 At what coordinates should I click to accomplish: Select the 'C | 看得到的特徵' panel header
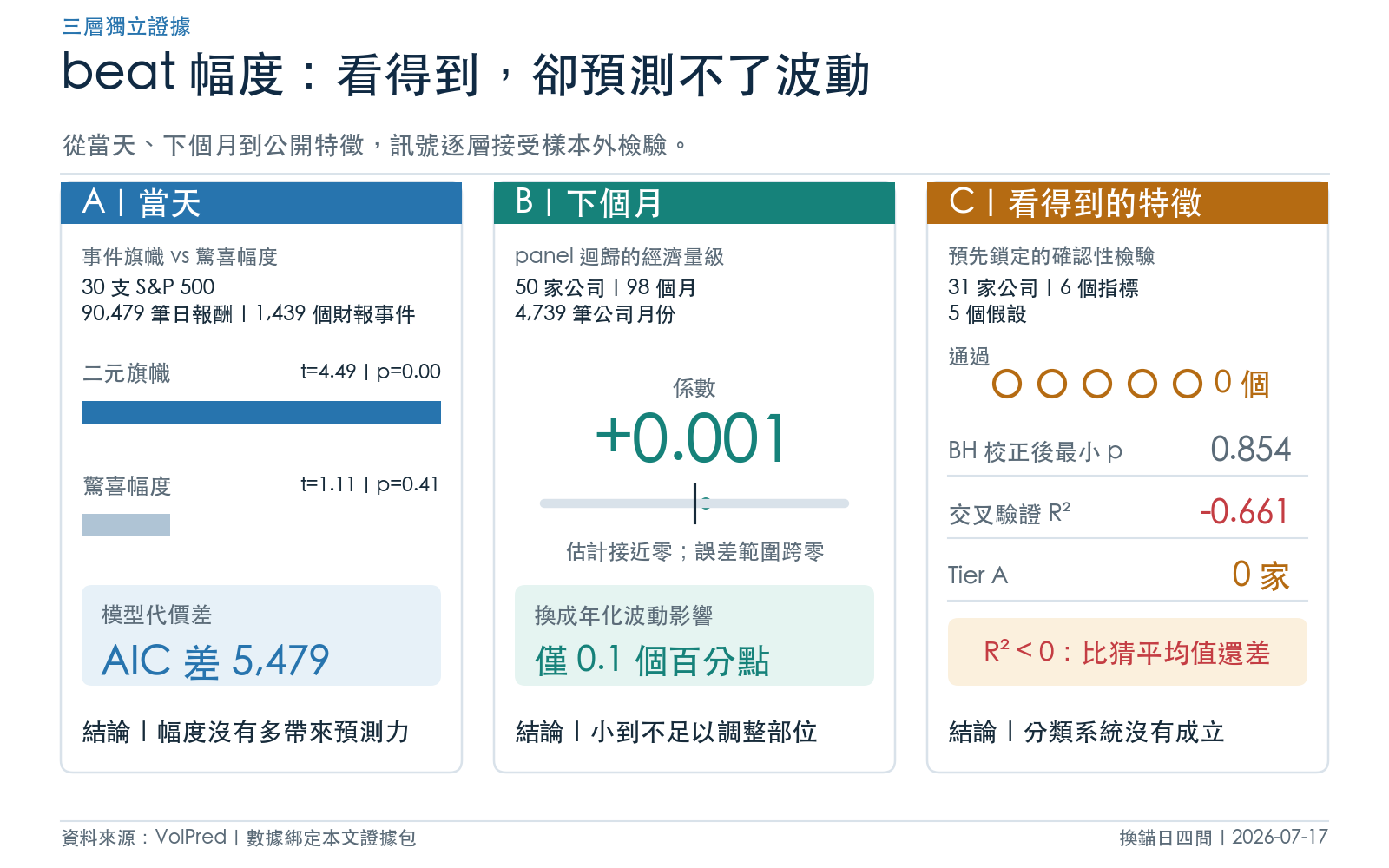click(1128, 203)
